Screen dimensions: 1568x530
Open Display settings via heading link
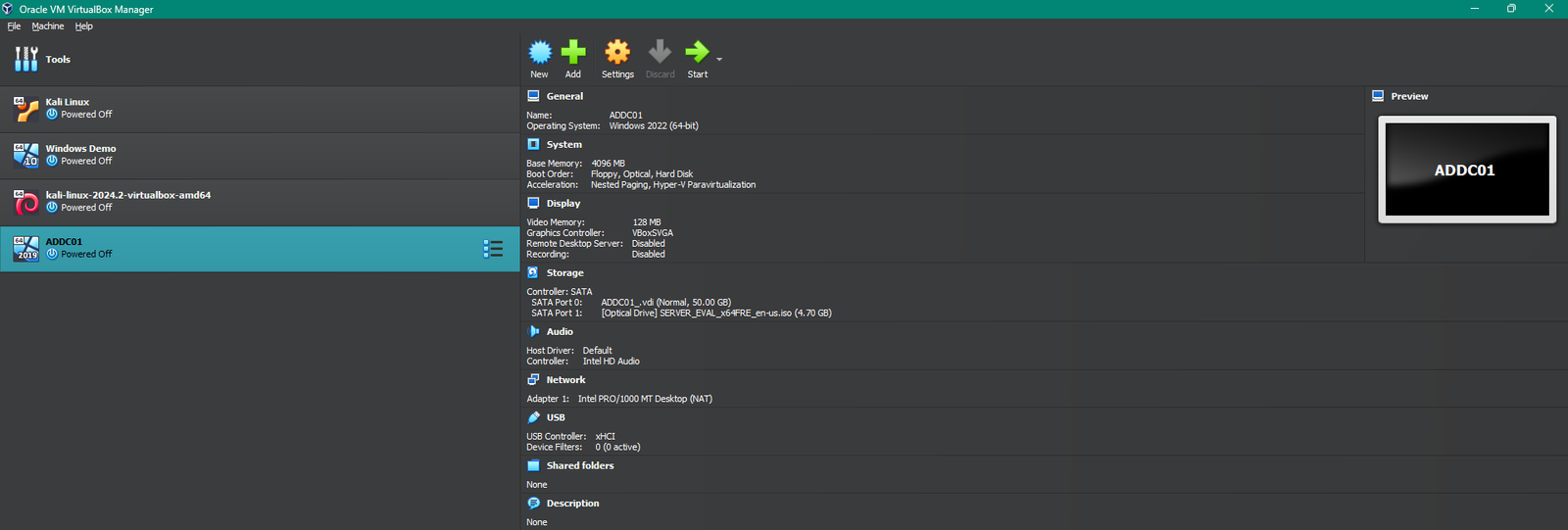(x=563, y=203)
